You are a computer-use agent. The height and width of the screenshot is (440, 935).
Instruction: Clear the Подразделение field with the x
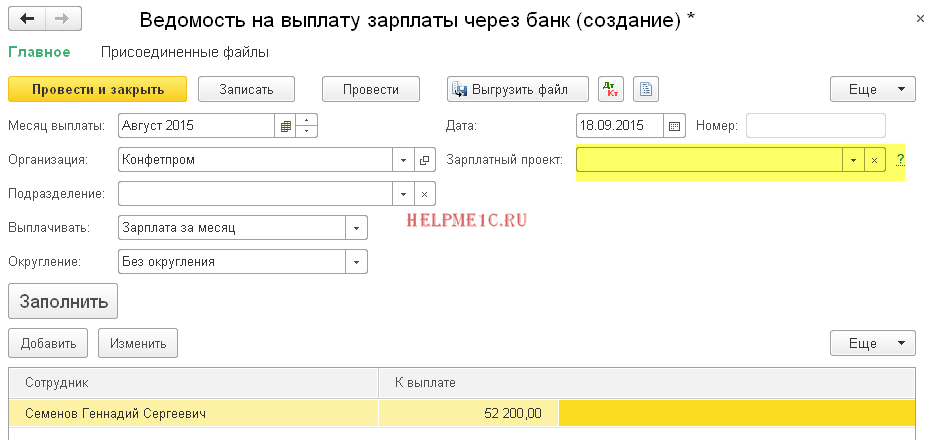[425, 194]
